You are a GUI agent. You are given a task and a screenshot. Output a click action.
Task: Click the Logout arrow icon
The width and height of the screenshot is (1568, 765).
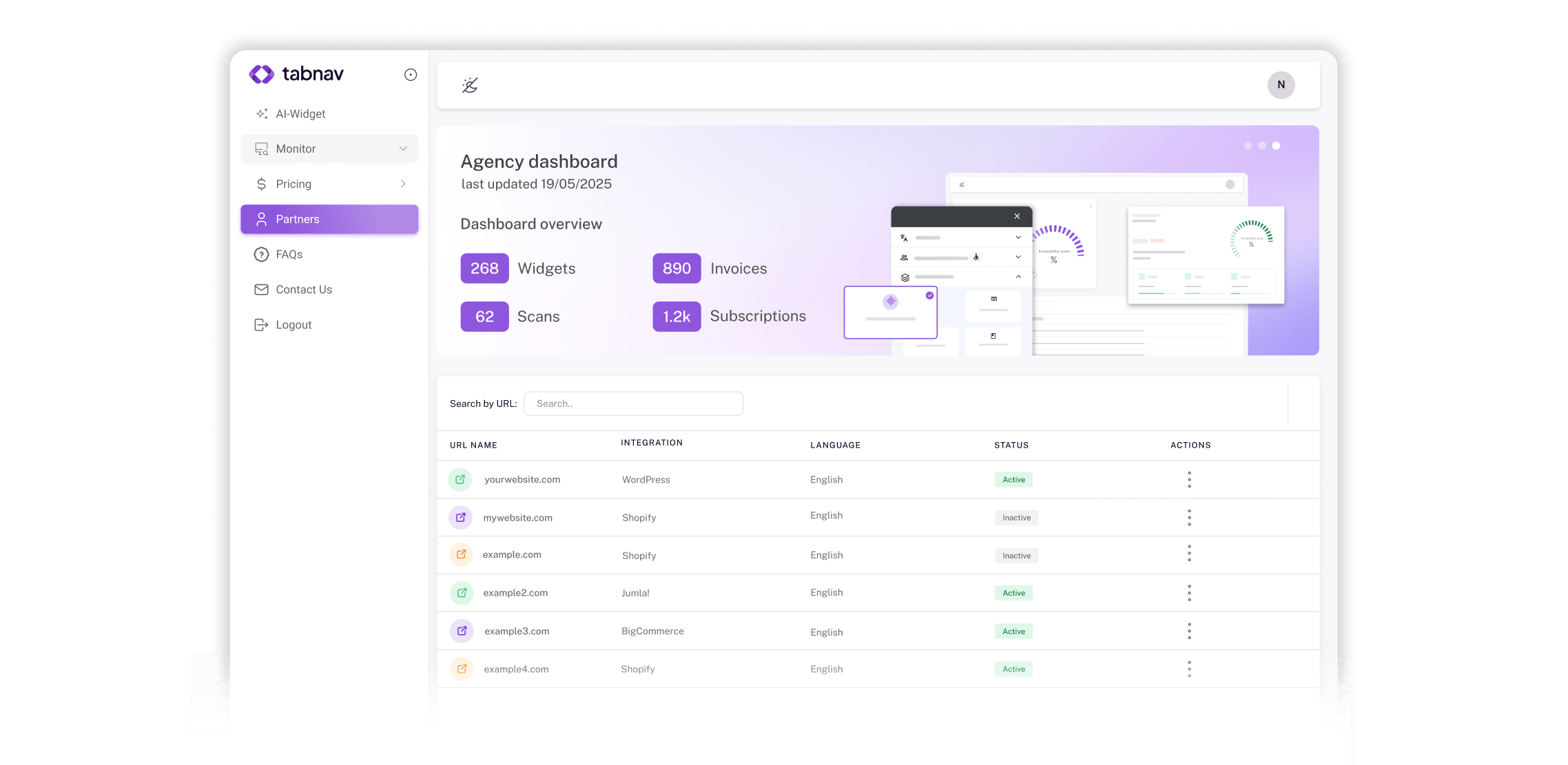[x=260, y=324]
